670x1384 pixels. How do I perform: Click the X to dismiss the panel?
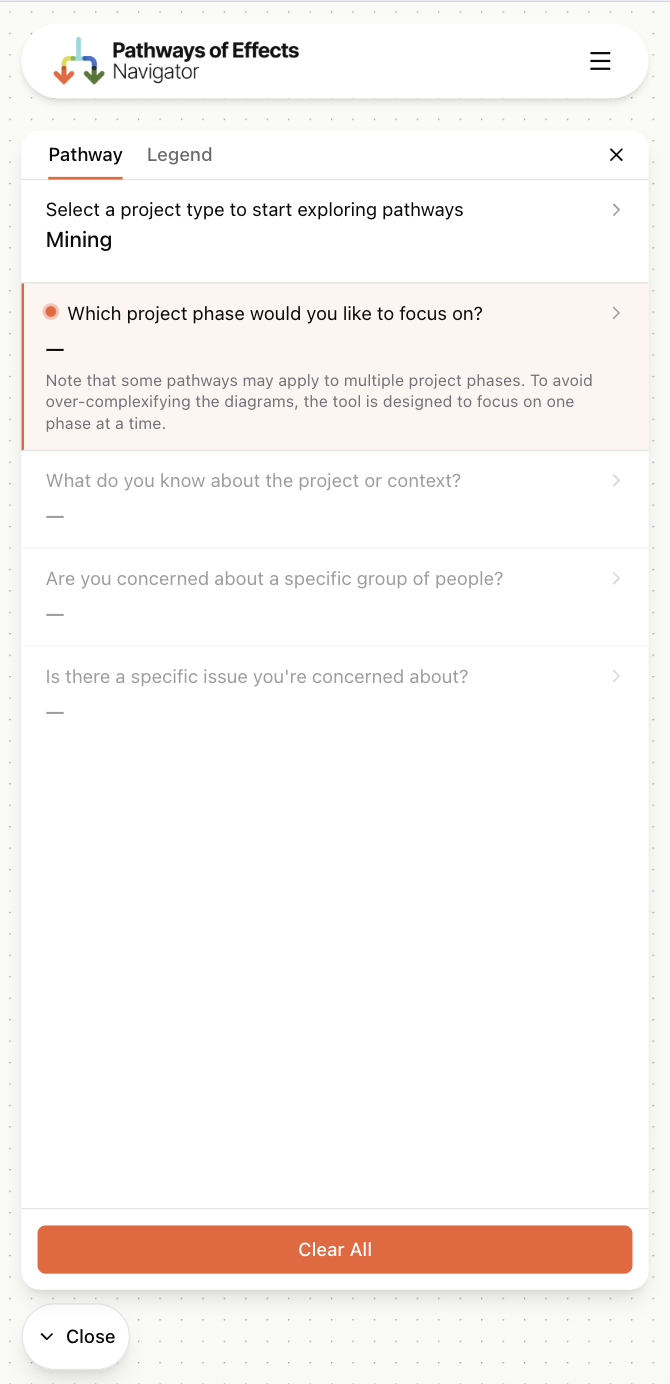616,155
